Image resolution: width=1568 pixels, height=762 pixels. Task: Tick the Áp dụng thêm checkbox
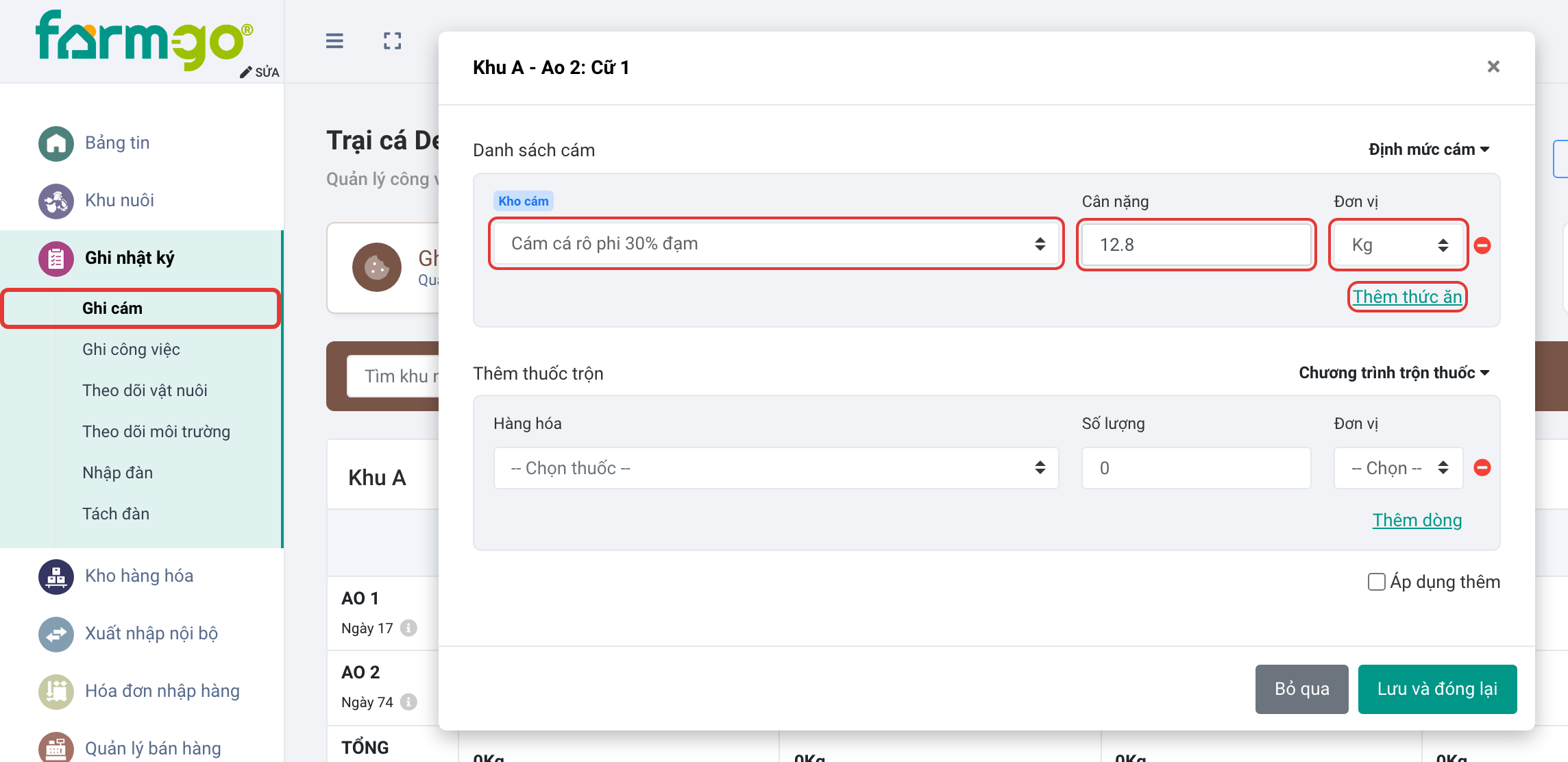1376,582
